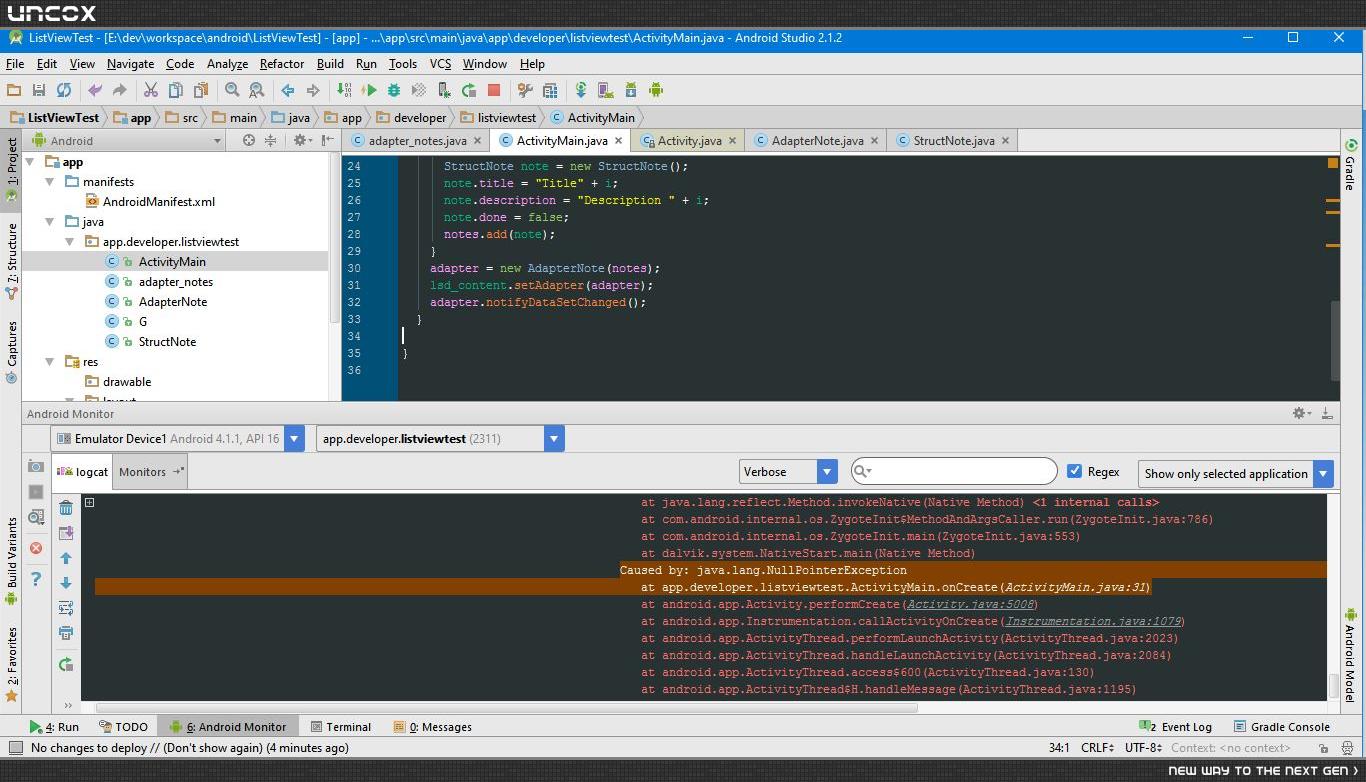Click the Navigate Forward arrow icon
The image size is (1366, 782).
[x=312, y=90]
